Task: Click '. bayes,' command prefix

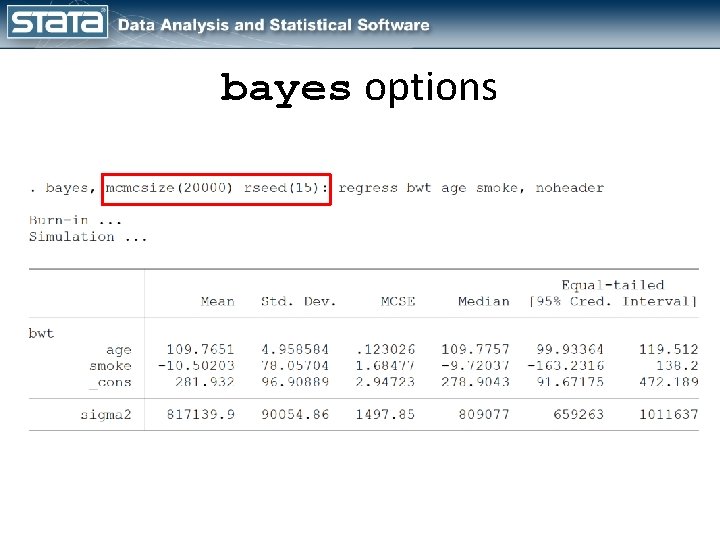Action: pos(62,188)
